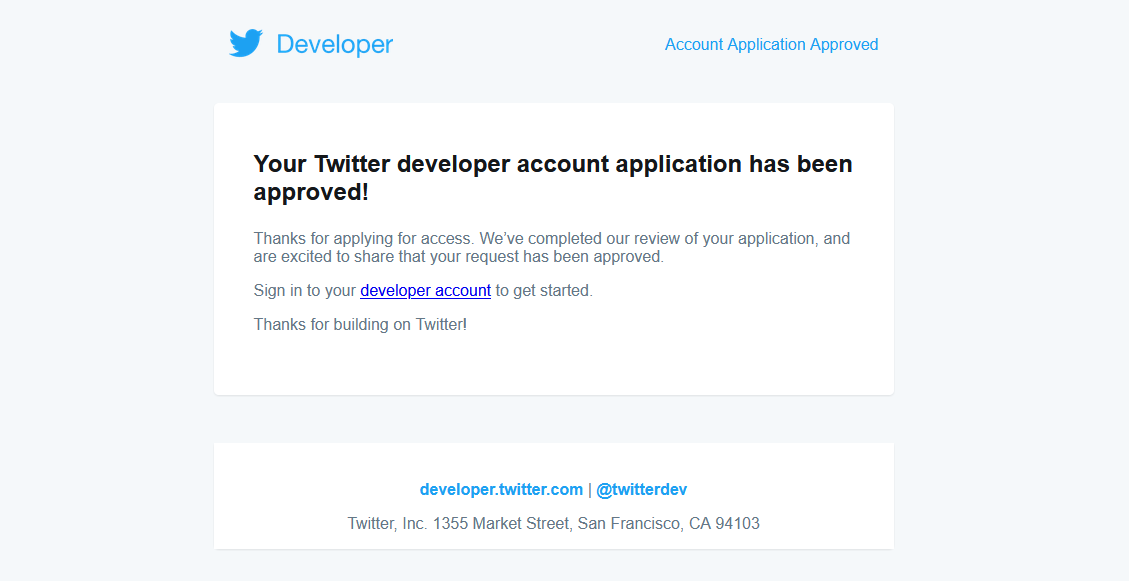Click the Twitter, Inc. Market Street address line
Viewport: 1129px width, 581px height.
pyautogui.click(x=553, y=523)
